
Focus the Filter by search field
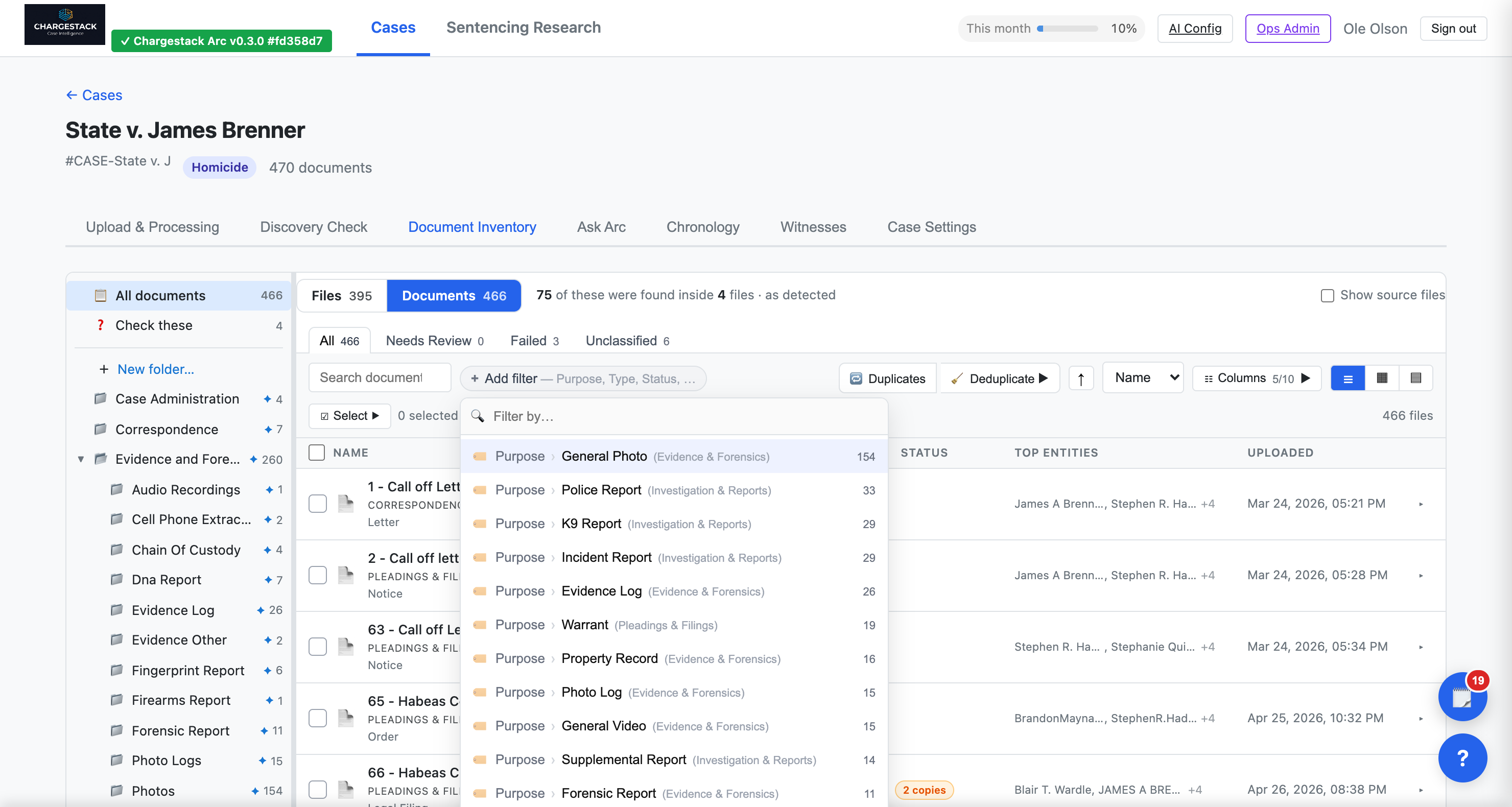point(674,416)
